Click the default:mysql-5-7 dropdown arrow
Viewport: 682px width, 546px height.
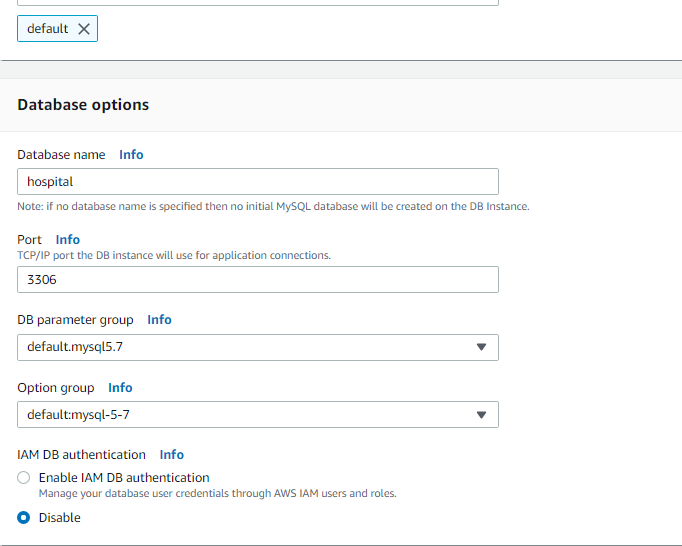point(481,415)
